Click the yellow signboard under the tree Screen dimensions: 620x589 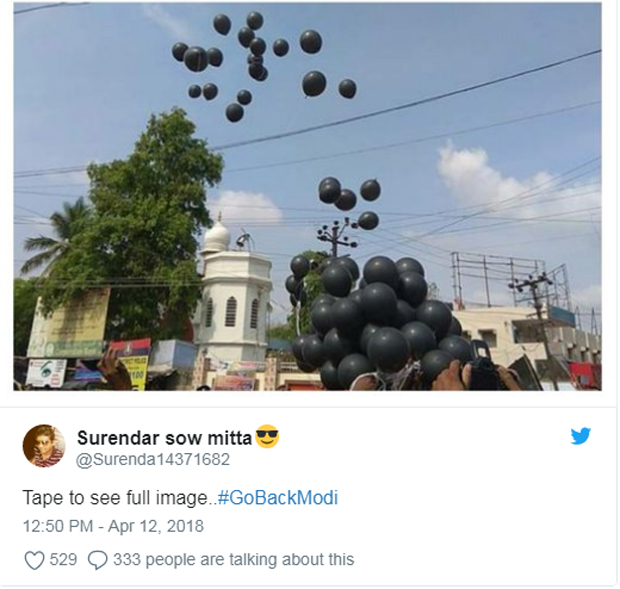tap(69, 322)
